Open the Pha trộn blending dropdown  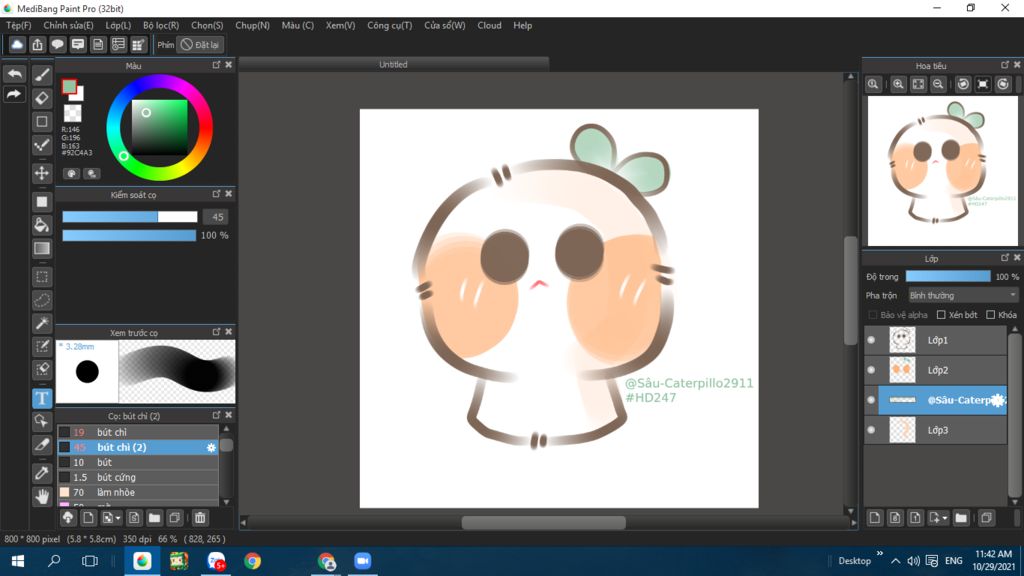[963, 295]
